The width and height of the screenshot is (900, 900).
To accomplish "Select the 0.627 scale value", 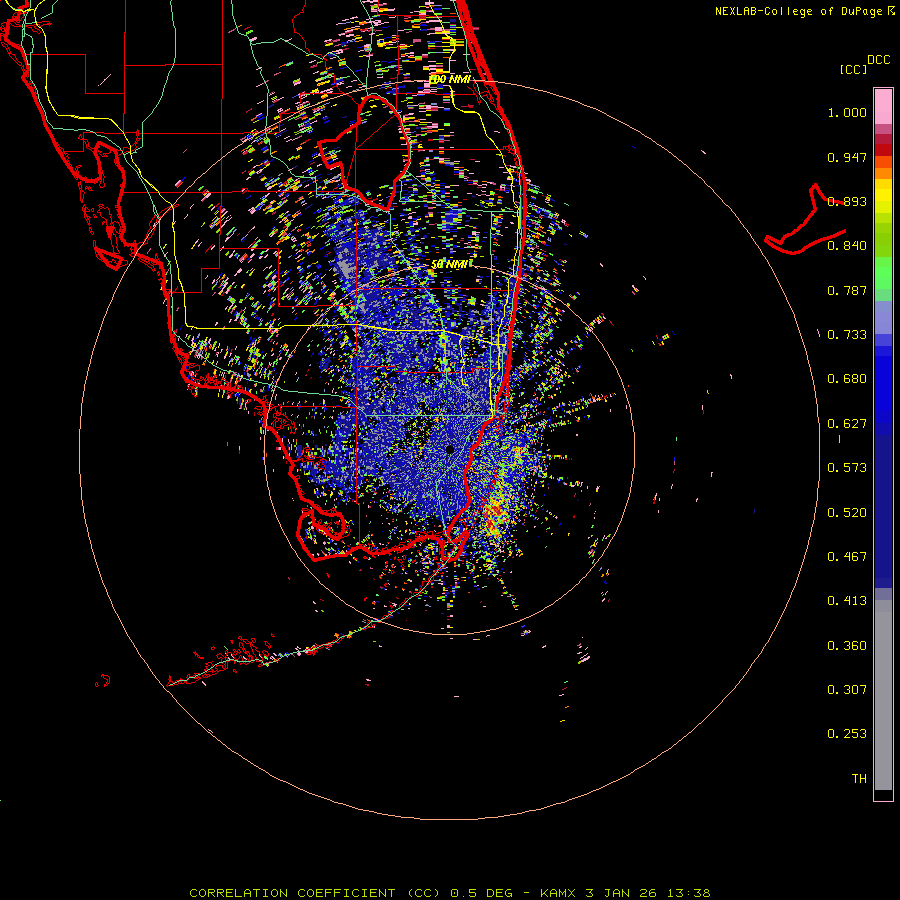I will 847,424.
